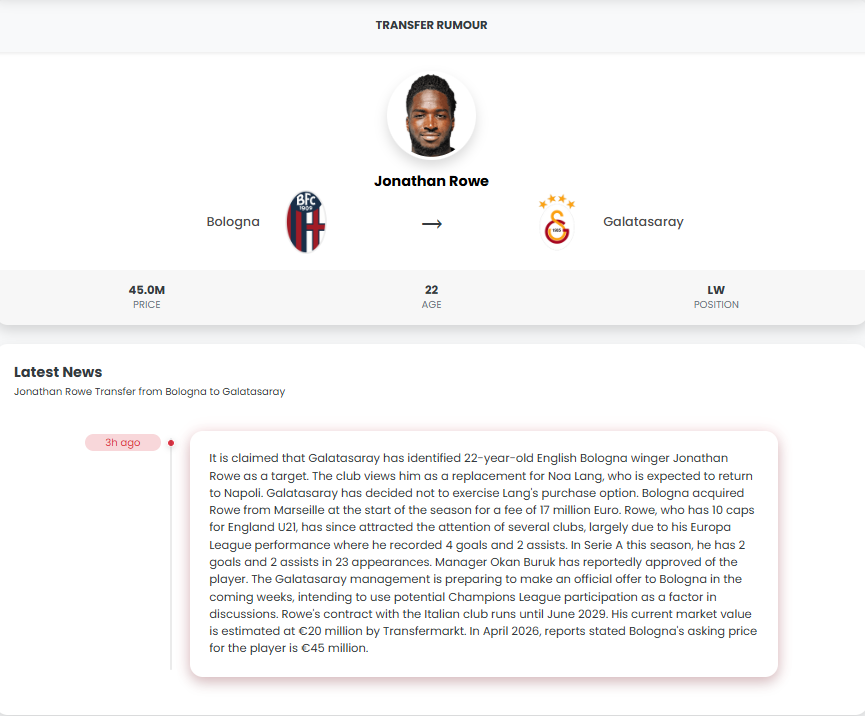Screen dimensions: 865x716
Task: Click the Transfer Rumour header tab
Action: 431,25
